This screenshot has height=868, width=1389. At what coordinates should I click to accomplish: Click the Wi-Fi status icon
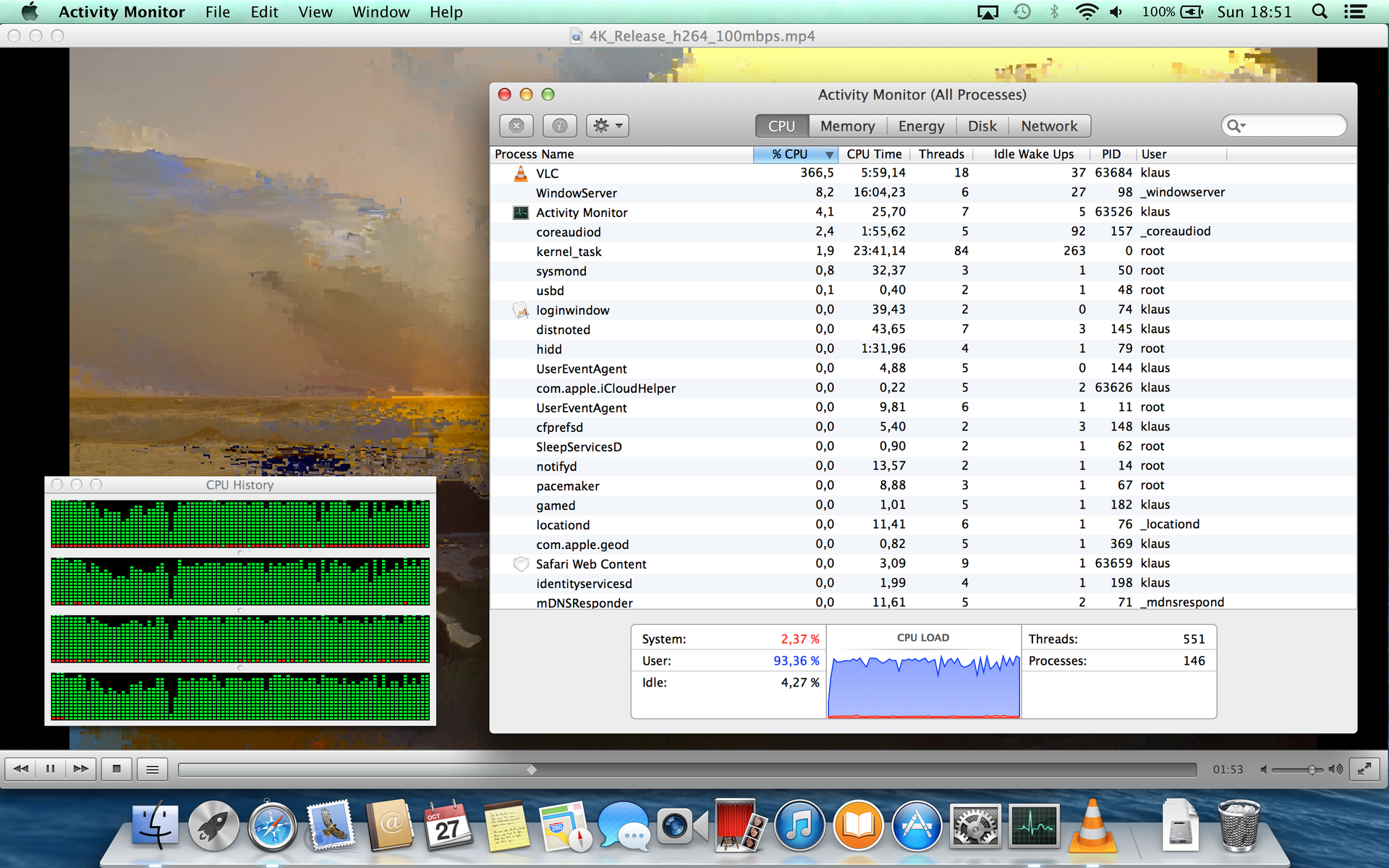point(1087,12)
